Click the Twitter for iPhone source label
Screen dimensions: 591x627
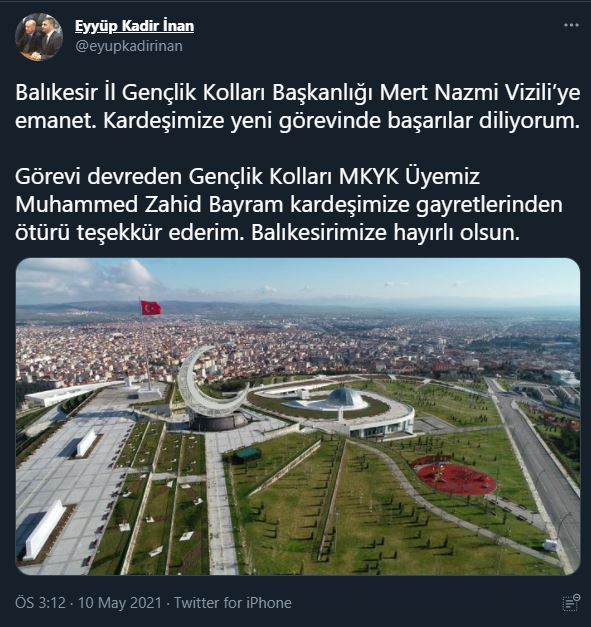tap(233, 603)
